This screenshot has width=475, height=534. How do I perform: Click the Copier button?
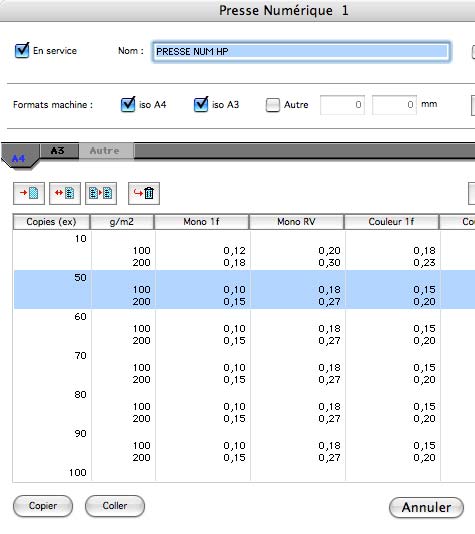[43, 506]
